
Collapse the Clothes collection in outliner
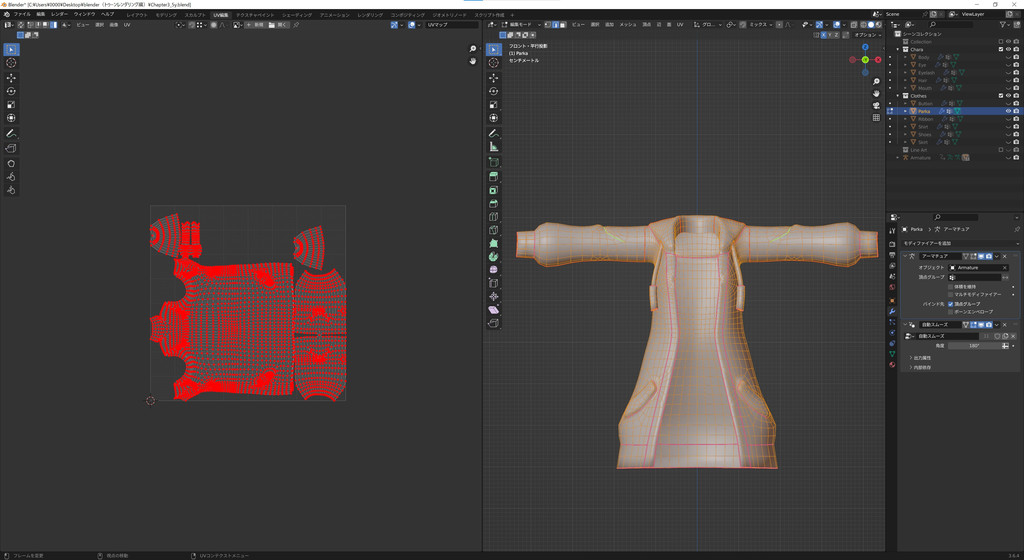tap(898, 96)
